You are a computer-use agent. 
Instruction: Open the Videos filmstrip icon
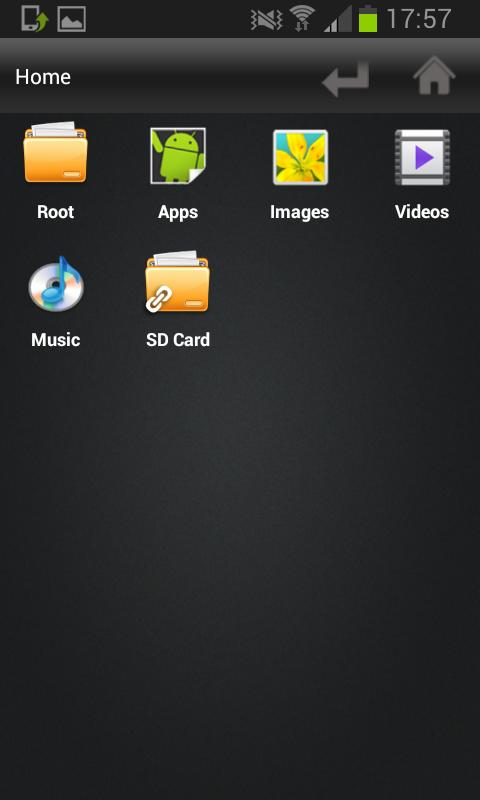coord(422,157)
